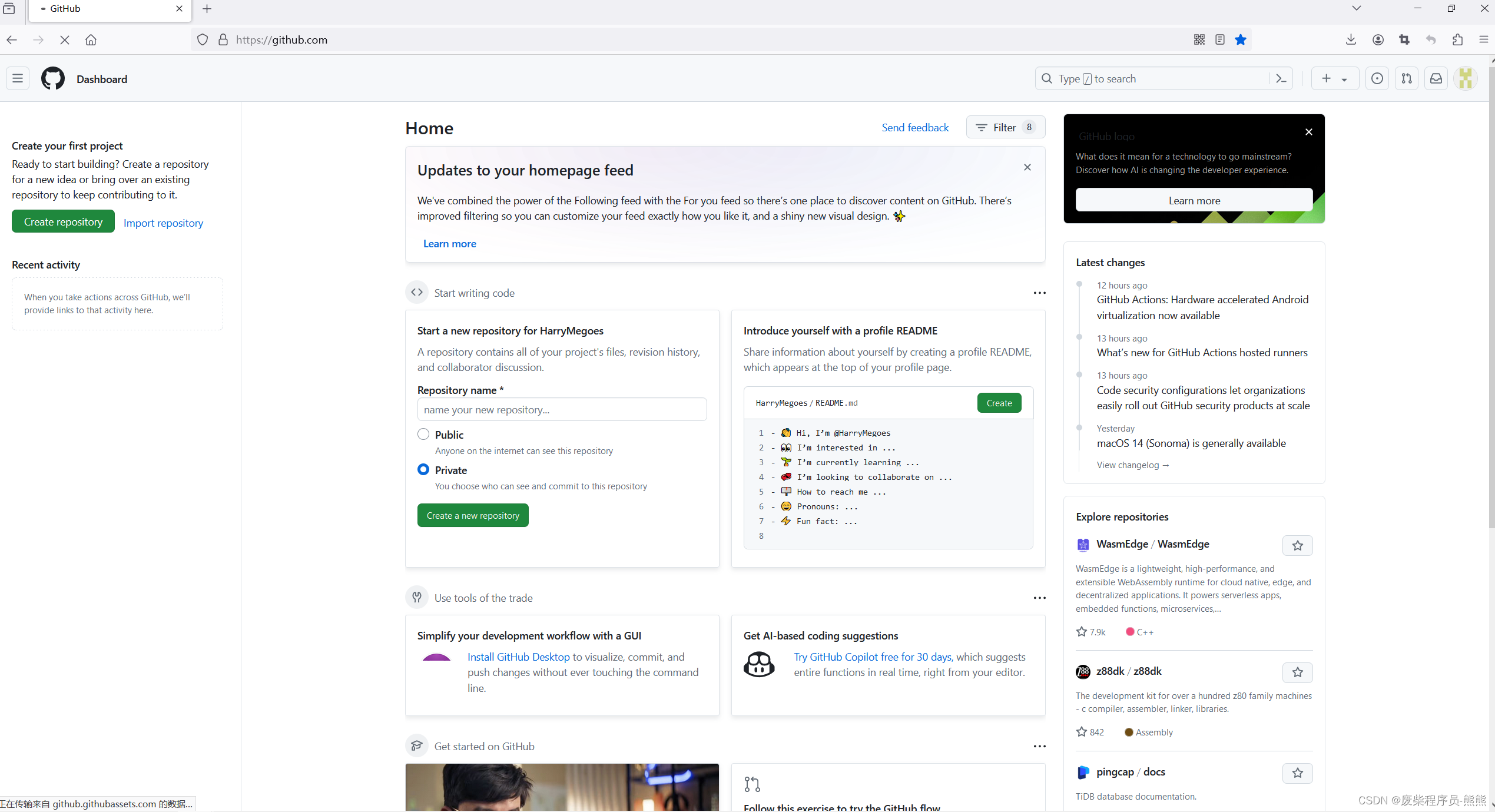Screen dimensions: 1495x812
Task: Open the pingcap / docs repository link
Action: (1131, 771)
